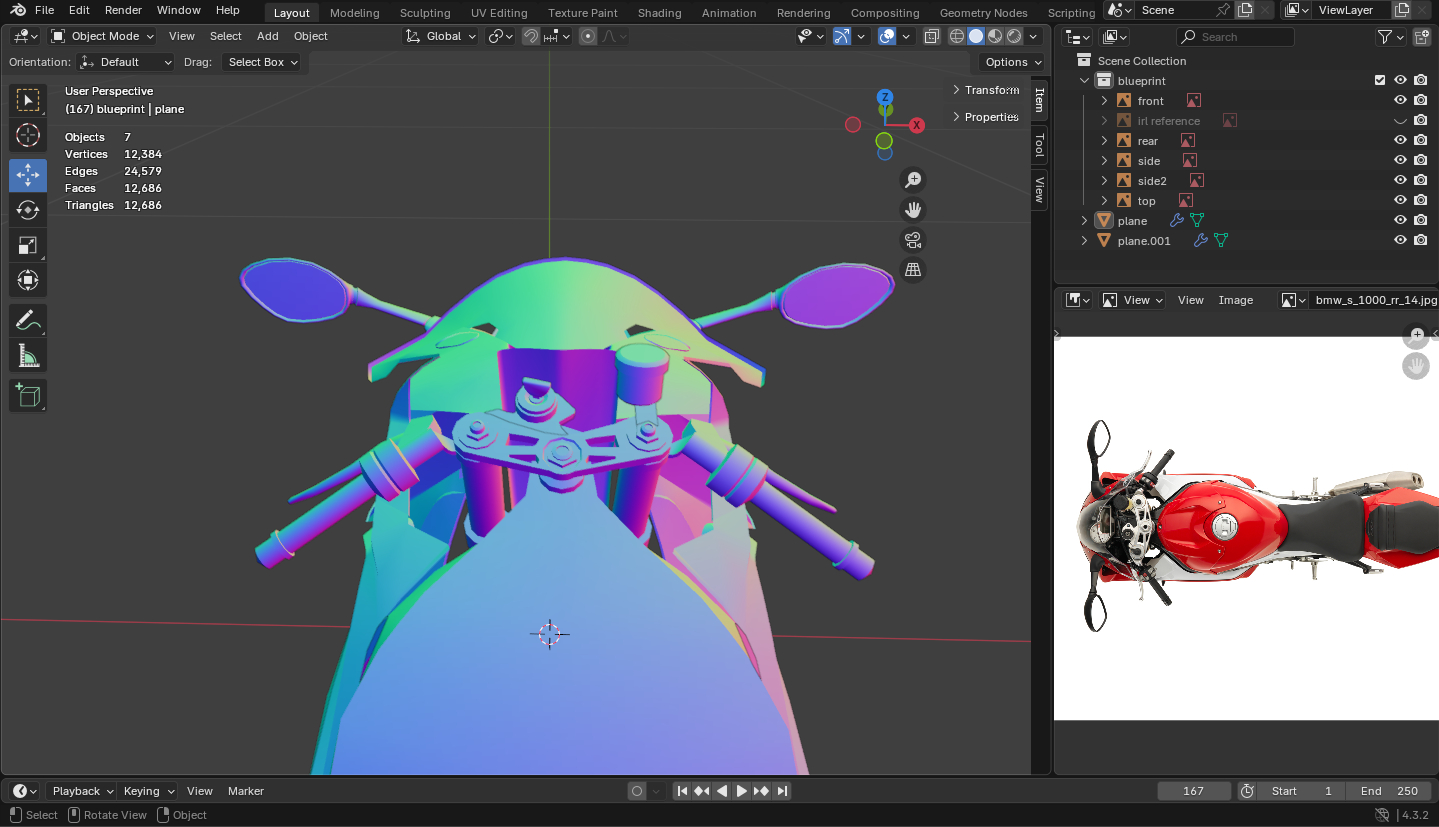Click the Options button in viewport header
The image size is (1439, 827).
(1012, 62)
